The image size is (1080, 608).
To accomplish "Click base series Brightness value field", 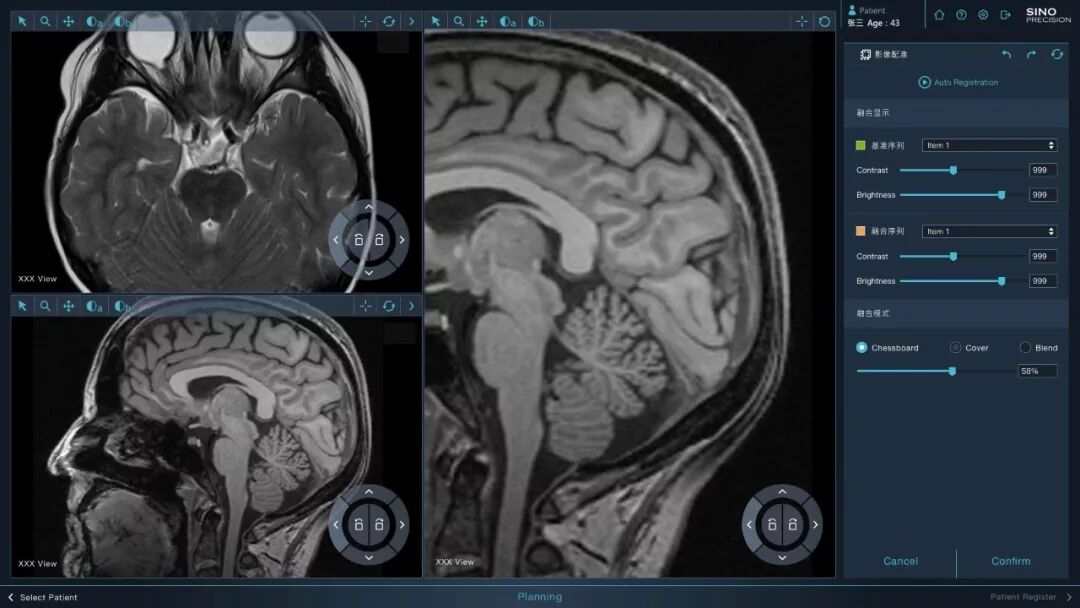I will tap(1043, 195).
